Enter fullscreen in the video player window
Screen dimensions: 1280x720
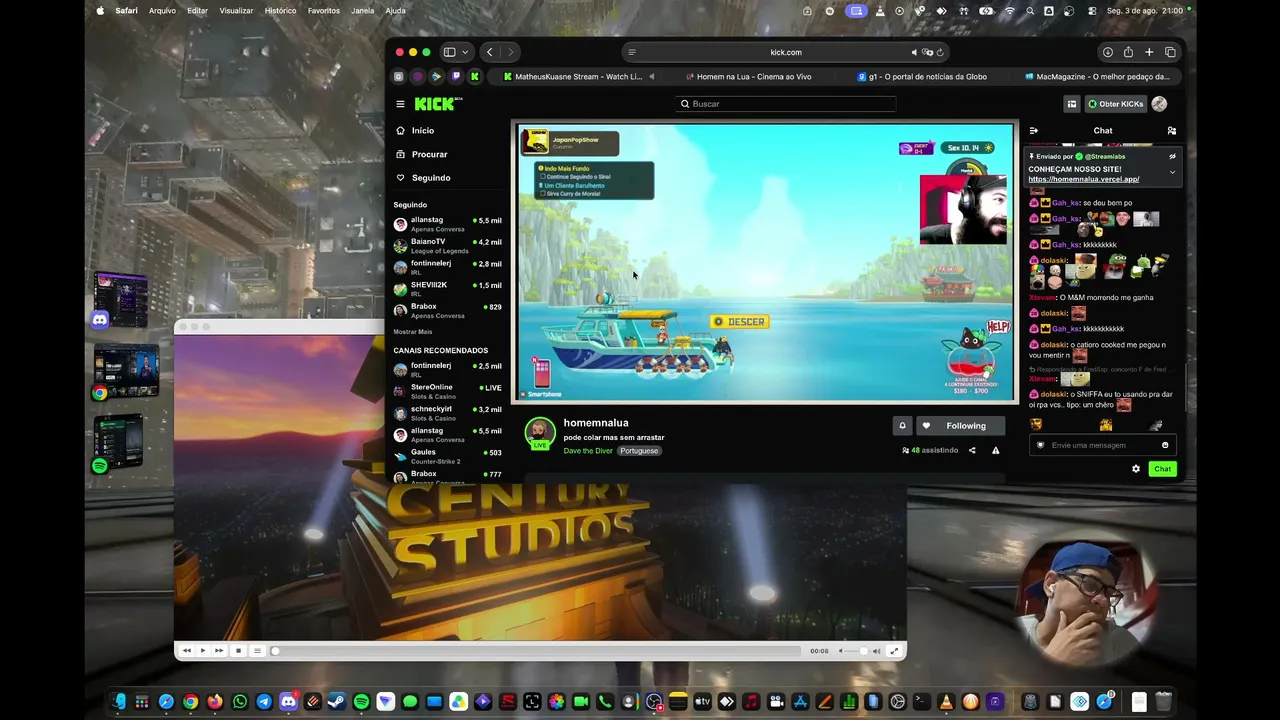pyautogui.click(x=894, y=651)
